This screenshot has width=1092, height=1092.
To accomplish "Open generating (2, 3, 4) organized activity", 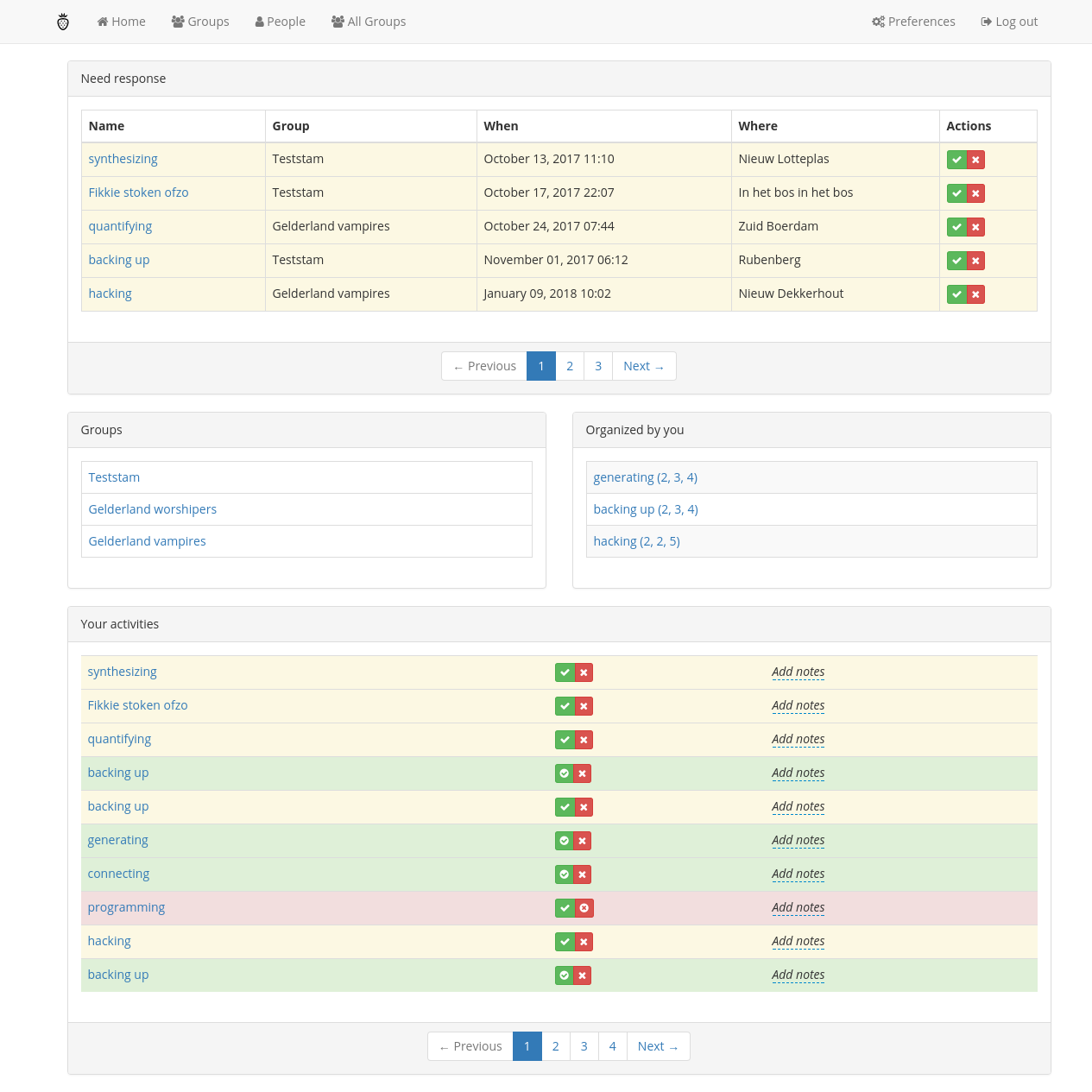I will pyautogui.click(x=645, y=477).
